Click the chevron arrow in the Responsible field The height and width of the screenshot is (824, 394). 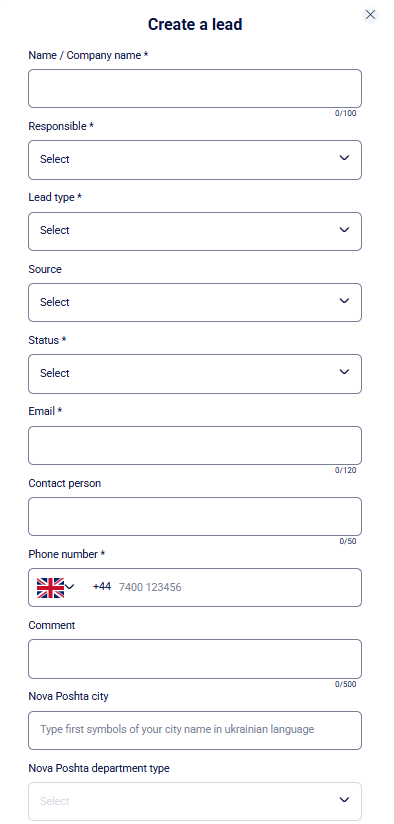(x=344, y=158)
